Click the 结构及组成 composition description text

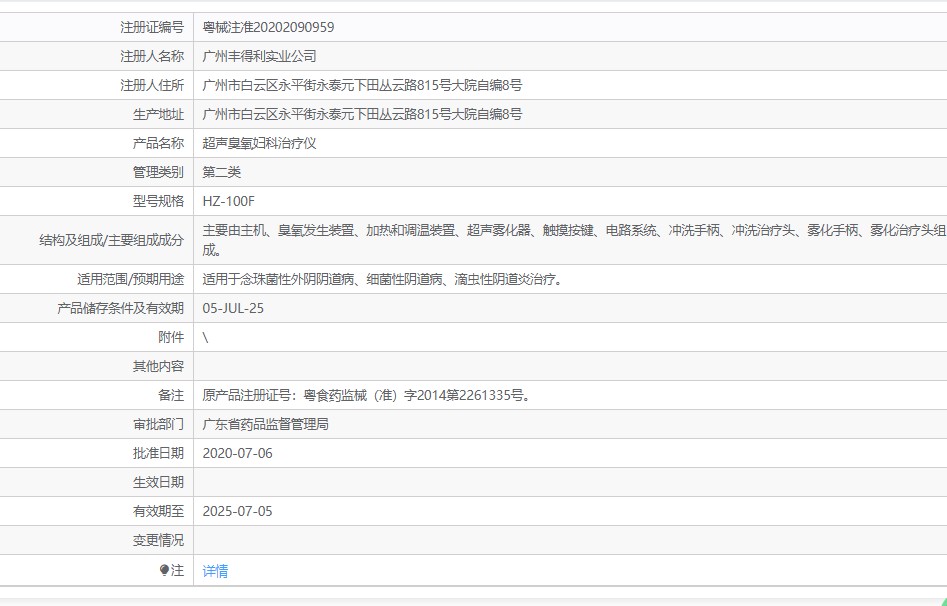coord(573,231)
